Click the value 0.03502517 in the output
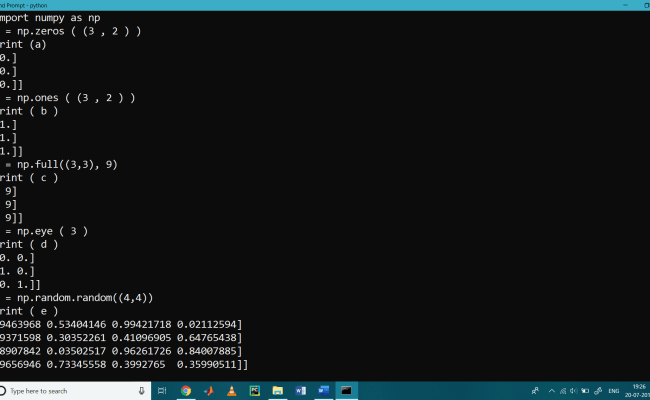 pyautogui.click(x=76, y=351)
